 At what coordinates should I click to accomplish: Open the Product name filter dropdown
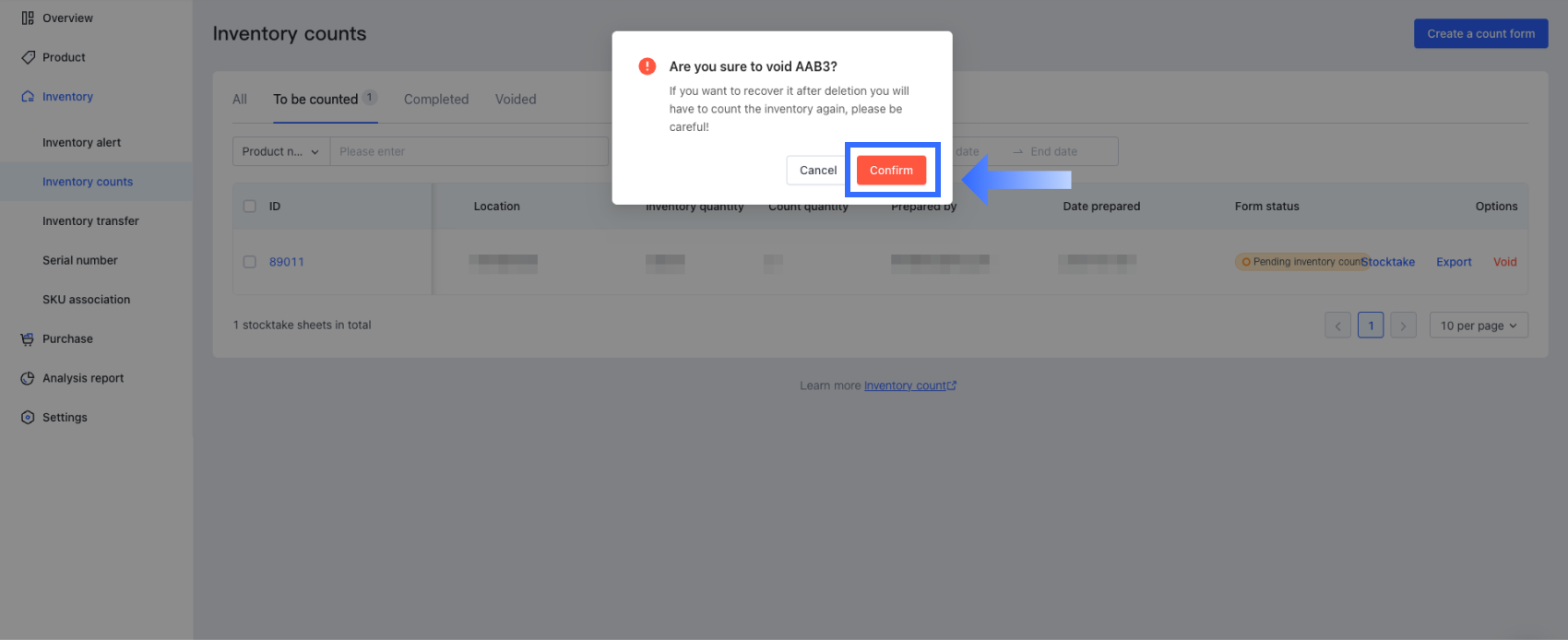click(x=280, y=152)
